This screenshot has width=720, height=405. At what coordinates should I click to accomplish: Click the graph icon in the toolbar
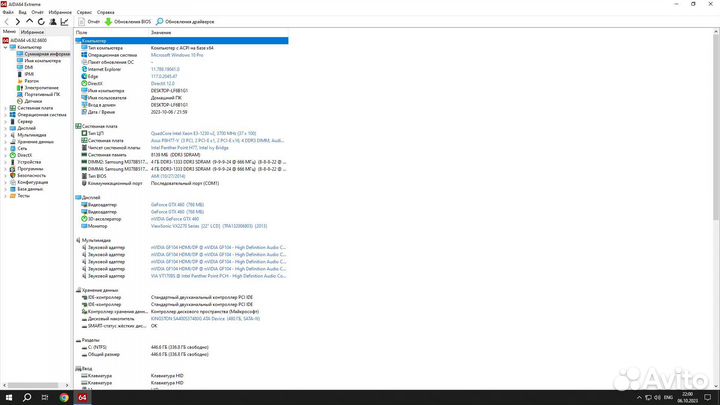(65, 21)
